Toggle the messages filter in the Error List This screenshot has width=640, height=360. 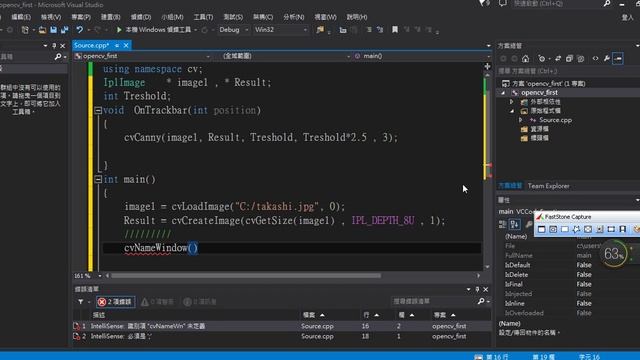coord(200,302)
